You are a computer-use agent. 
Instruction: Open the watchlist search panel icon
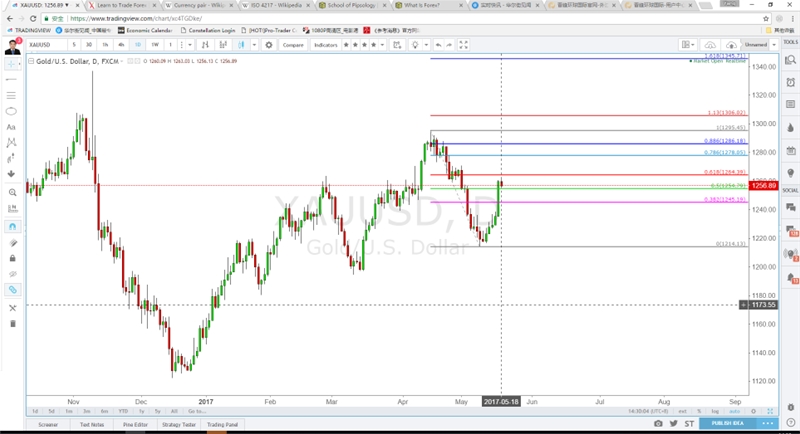(790, 60)
